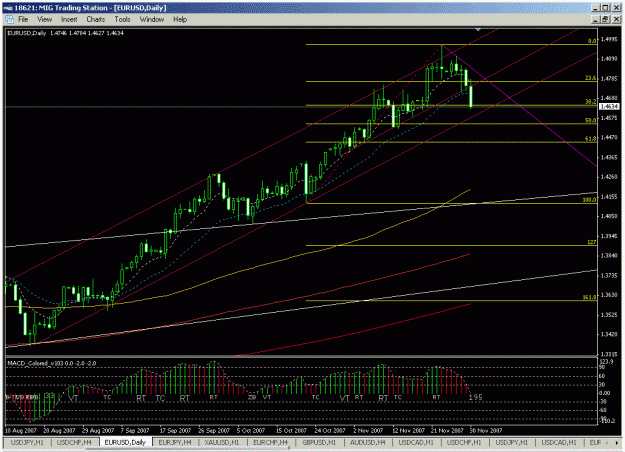625x452 pixels.
Task: Click the chart document icon beside File
Action: (9, 19)
